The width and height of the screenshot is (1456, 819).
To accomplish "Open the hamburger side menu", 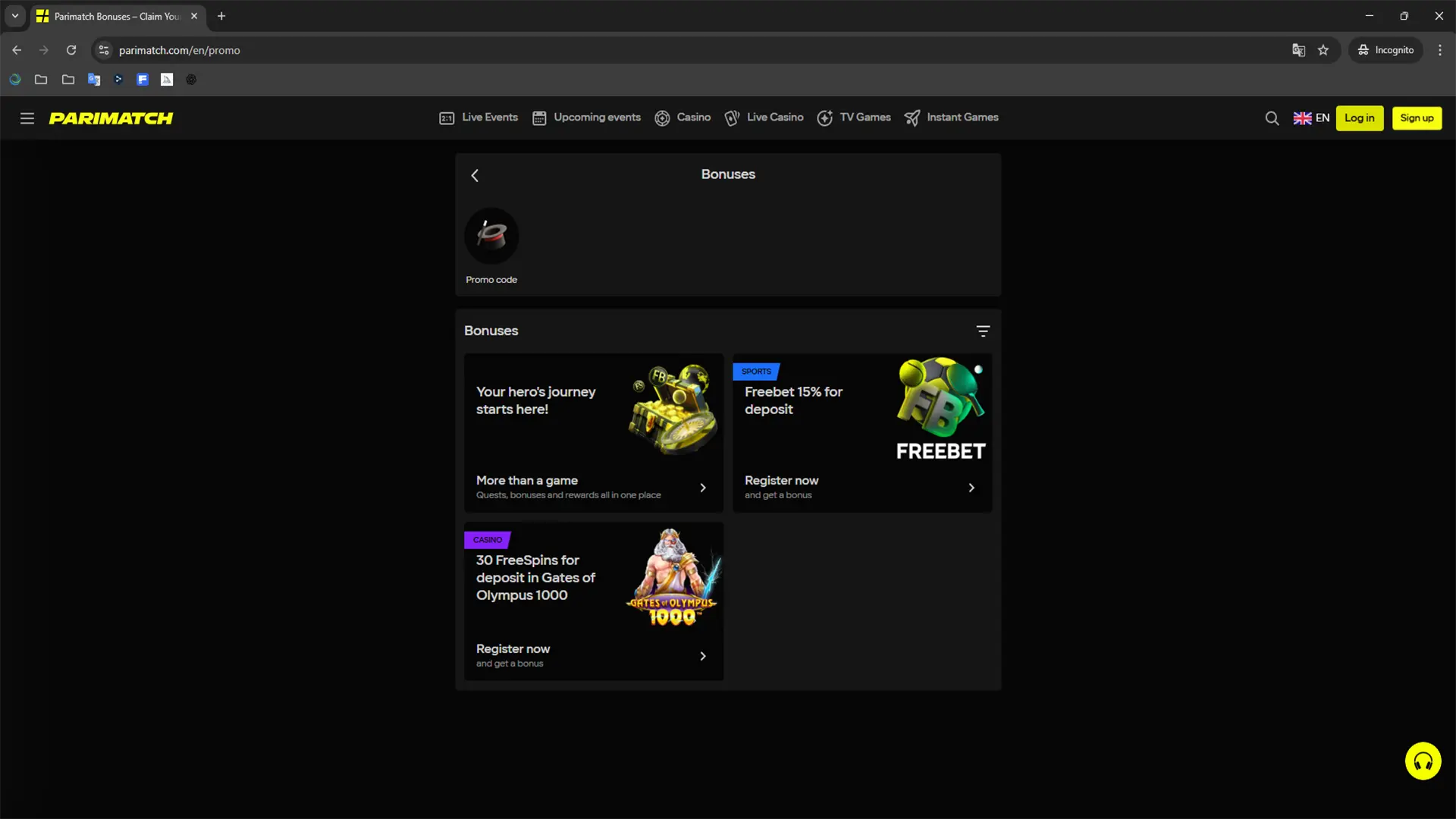I will click(x=27, y=118).
